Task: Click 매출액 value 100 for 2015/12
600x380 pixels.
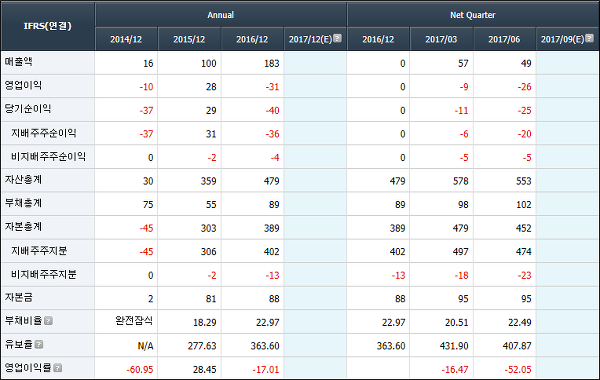Action: click(x=209, y=64)
